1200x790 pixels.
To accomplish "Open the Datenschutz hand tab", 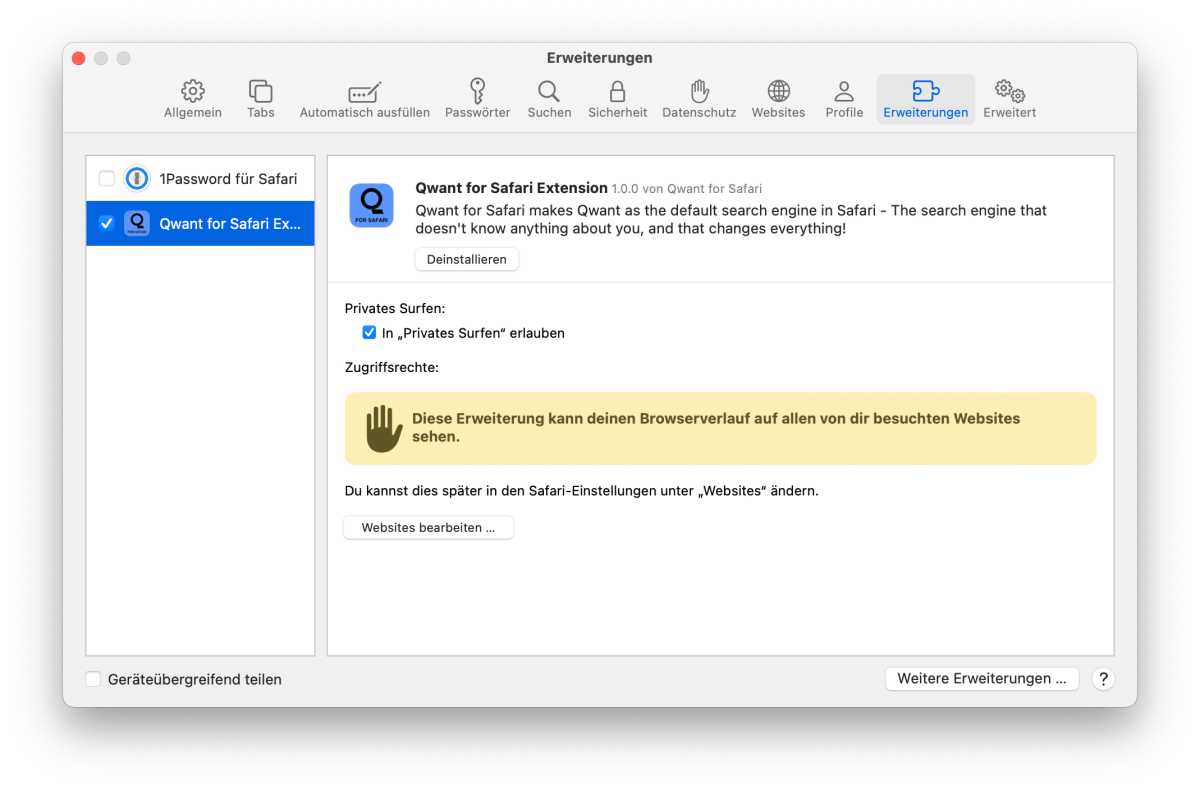I will click(x=699, y=99).
